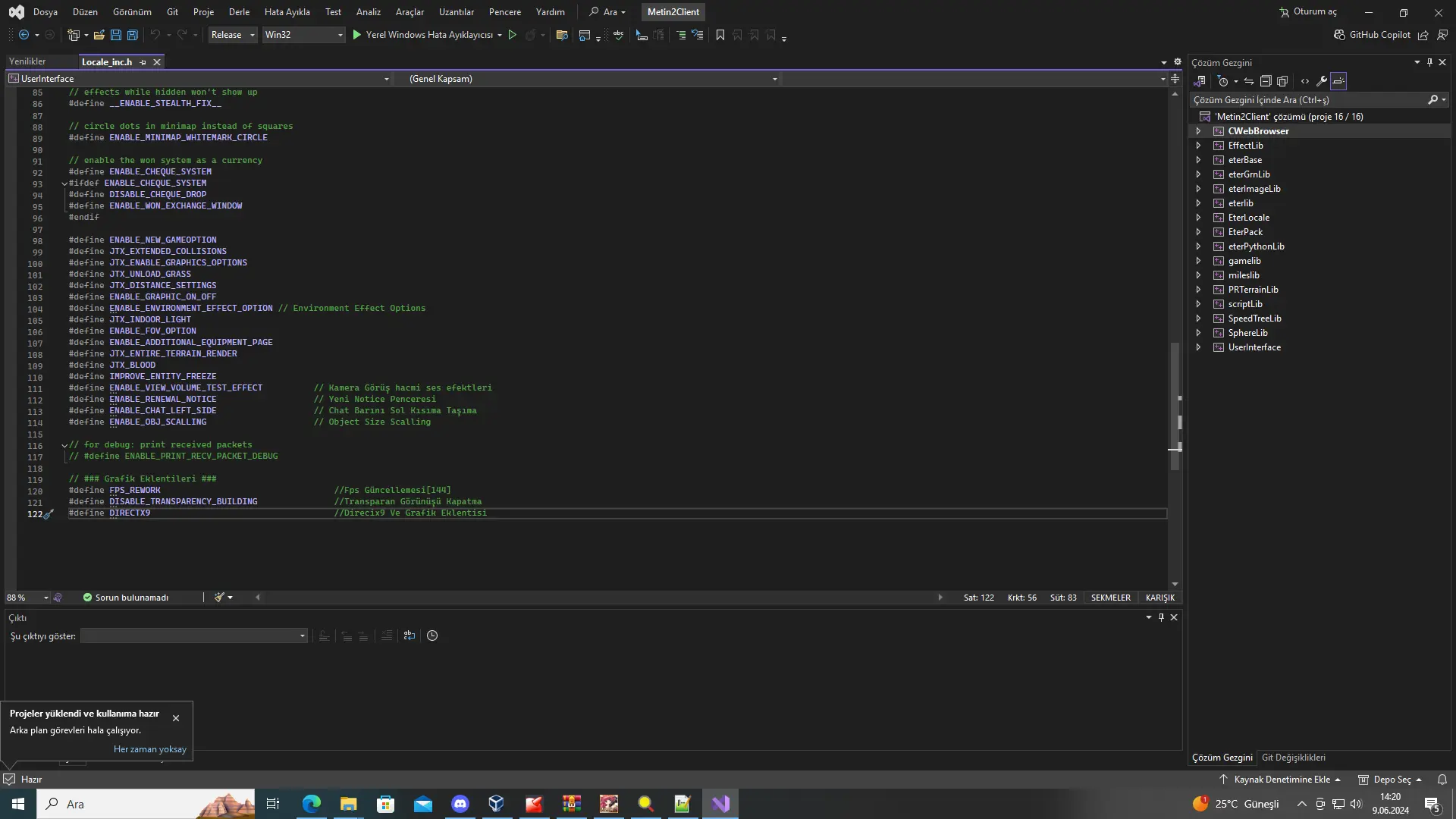Open GitHub Copilot from the top right
Viewport: 1456px width, 819px height.
point(1373,35)
